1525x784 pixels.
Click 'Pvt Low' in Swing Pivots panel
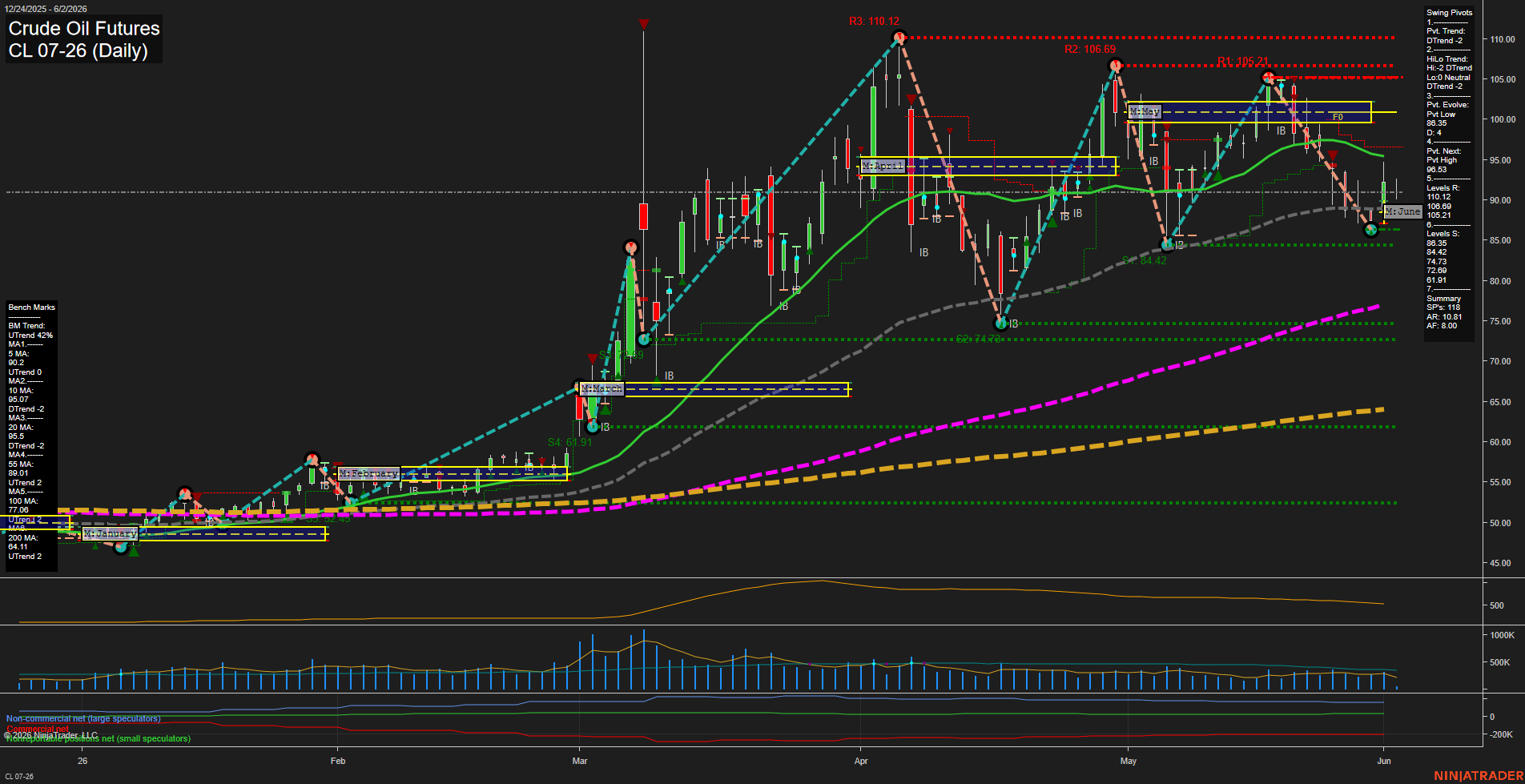tap(1441, 115)
